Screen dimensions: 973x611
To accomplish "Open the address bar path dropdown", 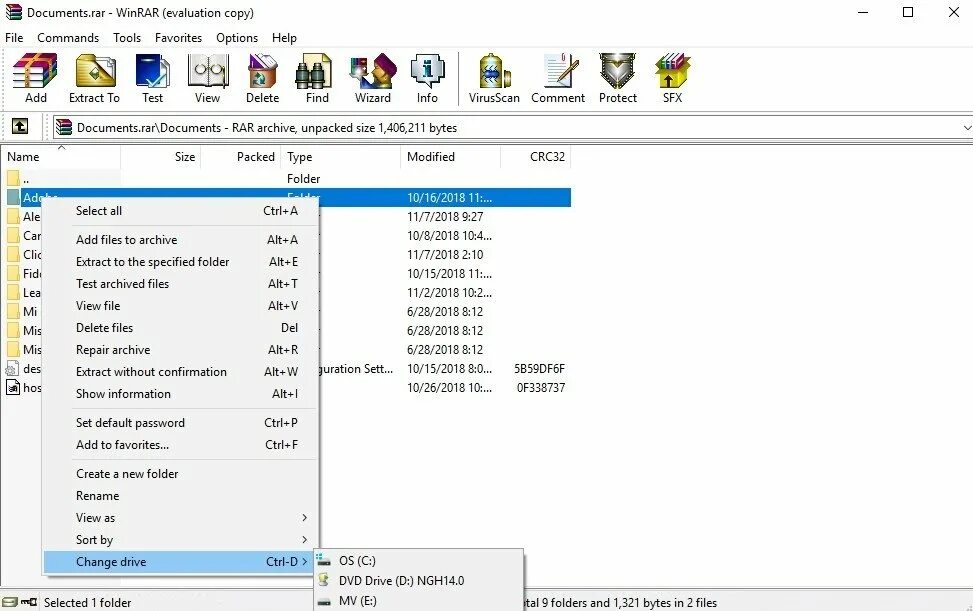I will tap(966, 128).
